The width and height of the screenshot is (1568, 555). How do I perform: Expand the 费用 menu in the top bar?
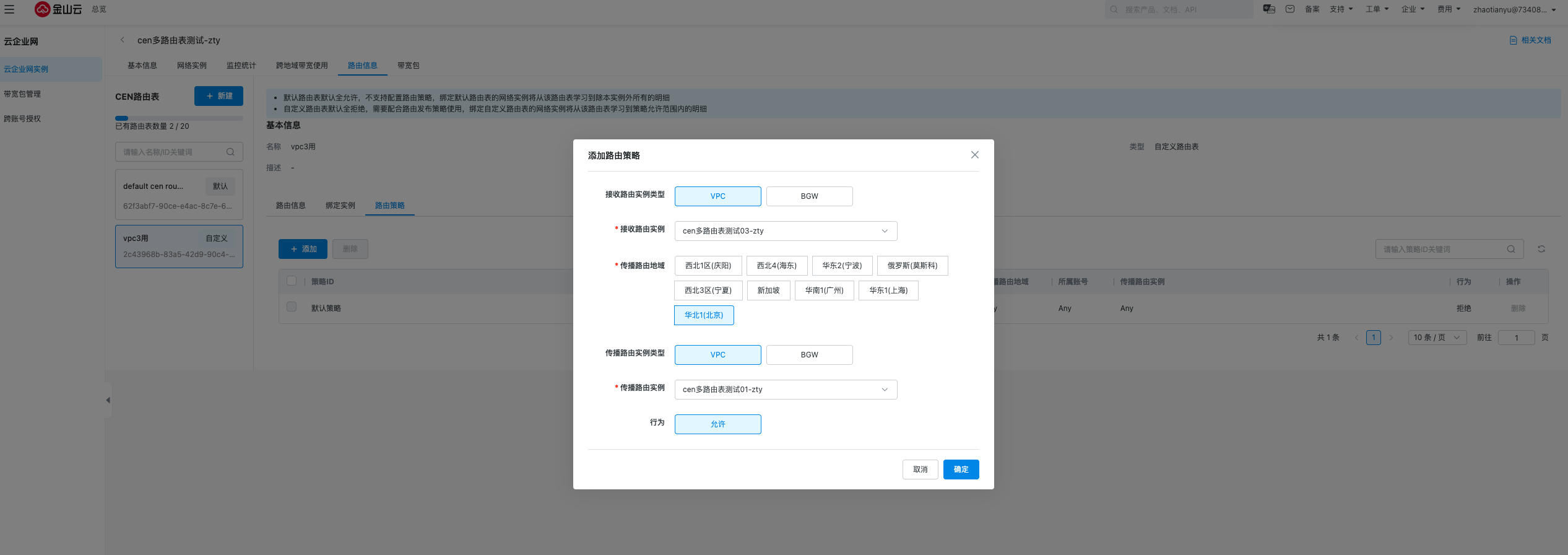[1449, 9]
